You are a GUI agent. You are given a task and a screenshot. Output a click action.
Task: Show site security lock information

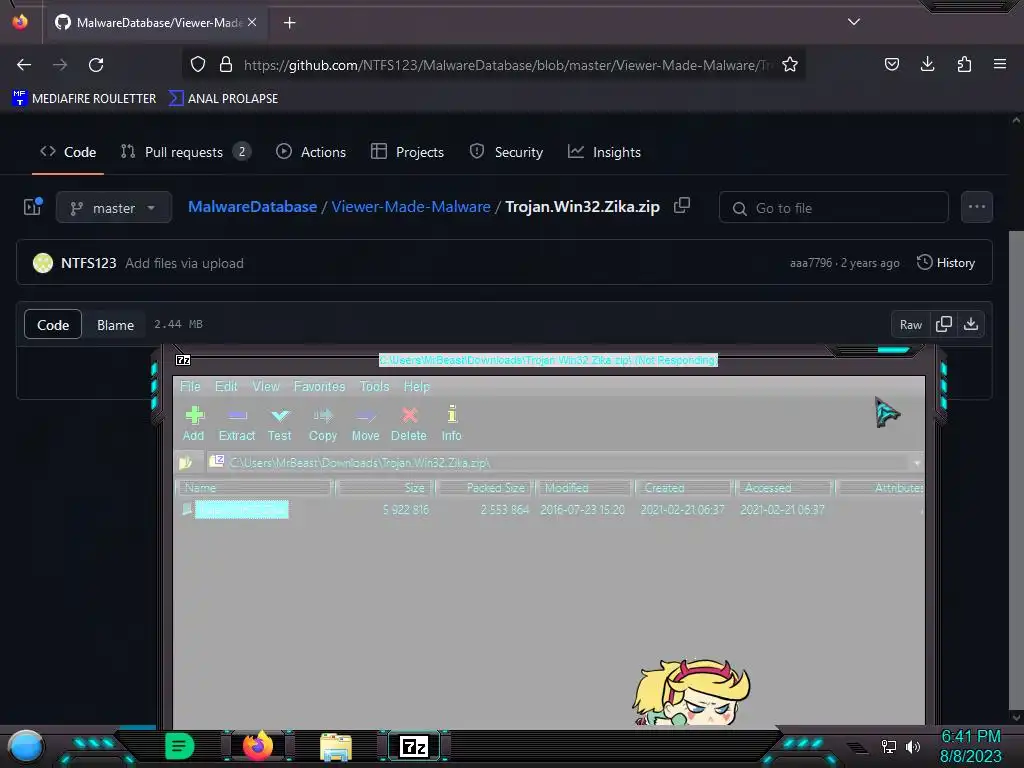226,65
